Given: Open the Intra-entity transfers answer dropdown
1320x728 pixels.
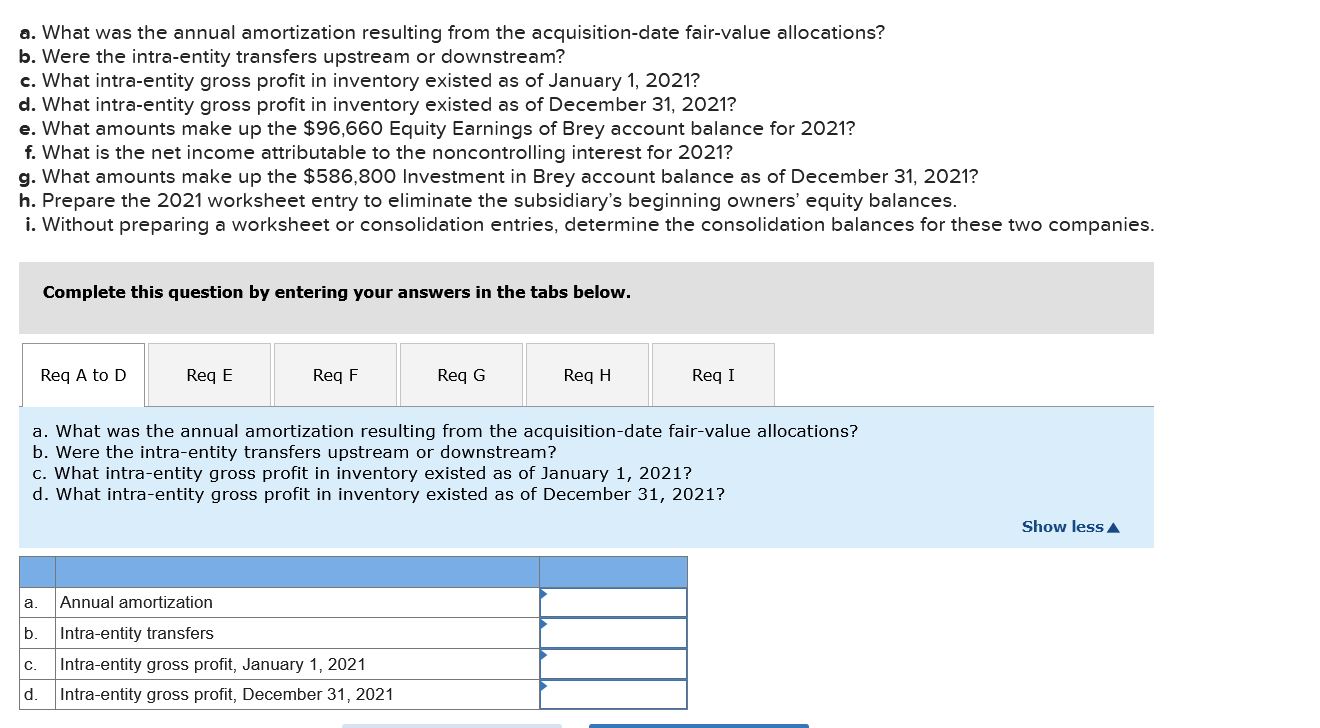Looking at the screenshot, I should pos(613,633).
